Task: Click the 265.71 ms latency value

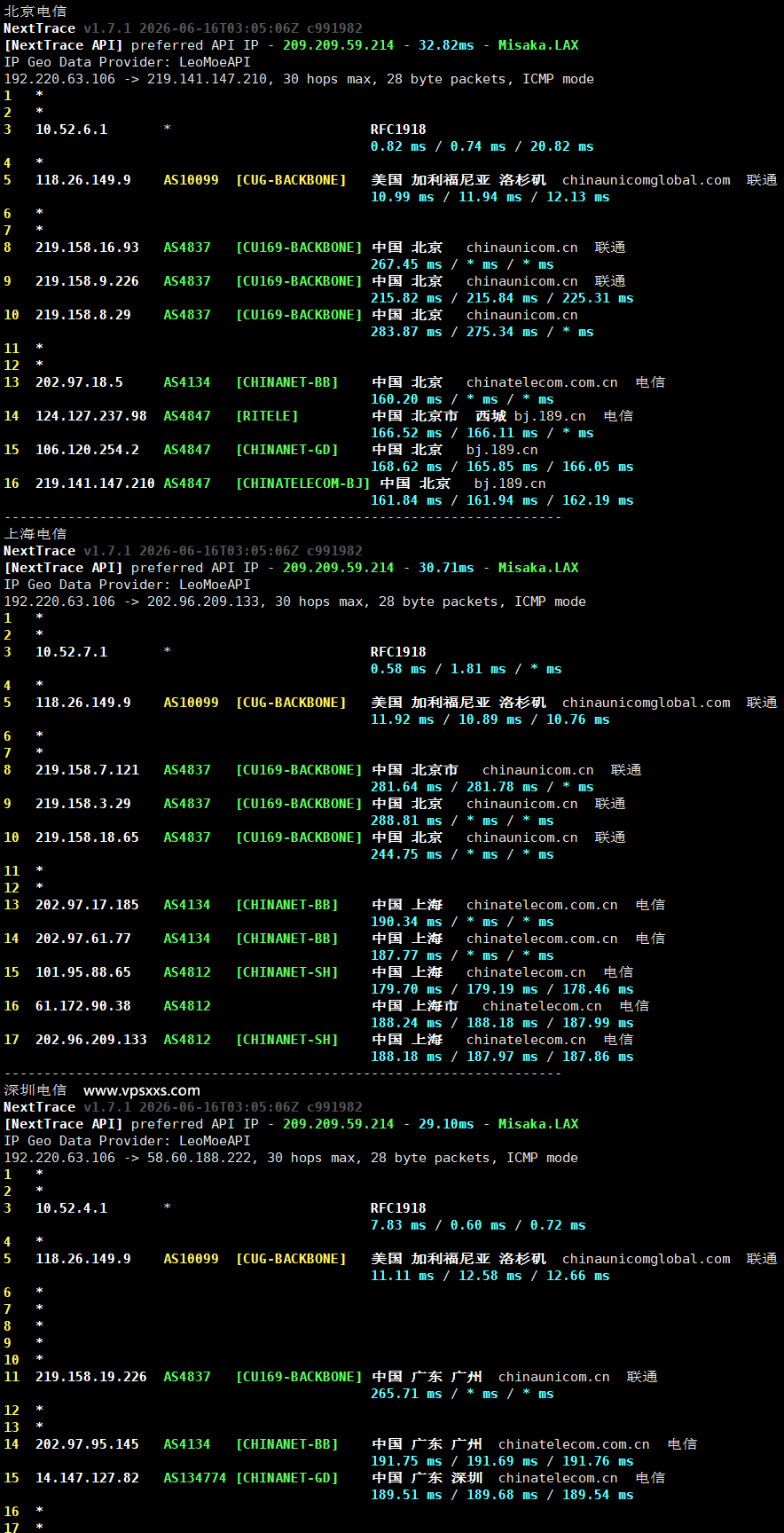Action: (x=406, y=1394)
